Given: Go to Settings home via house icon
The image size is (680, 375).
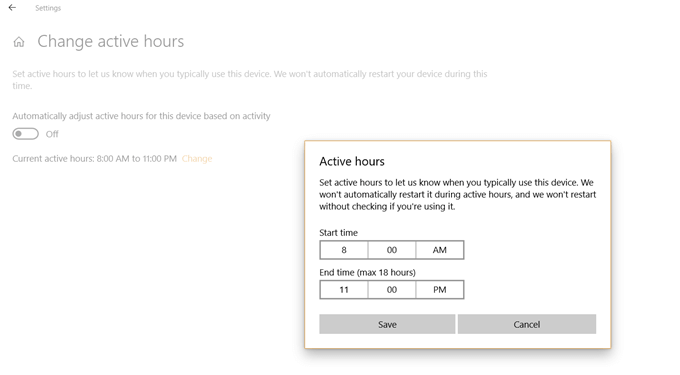Looking at the screenshot, I should (19, 42).
